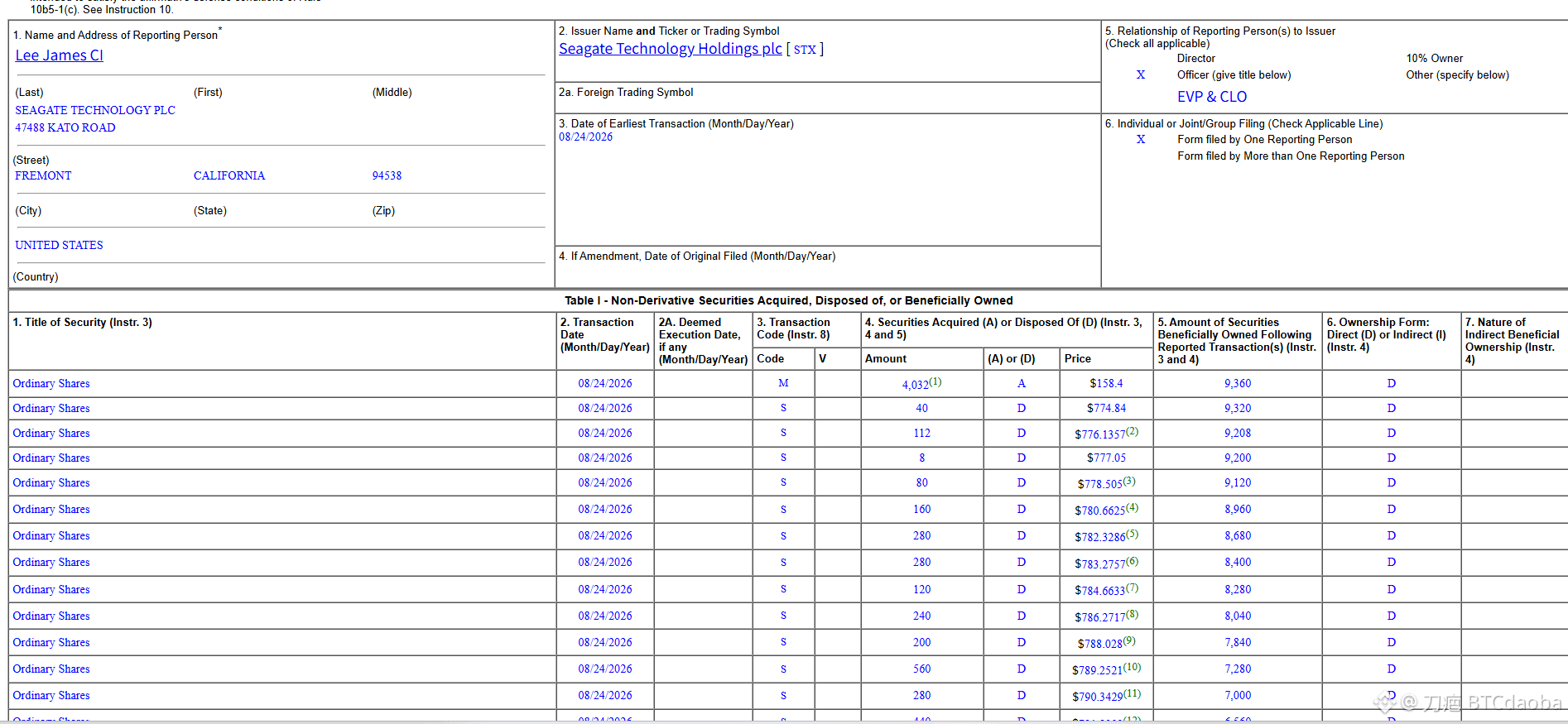Click the price $788.028 cell
The height and width of the screenshot is (724, 1568).
pyautogui.click(x=1100, y=644)
